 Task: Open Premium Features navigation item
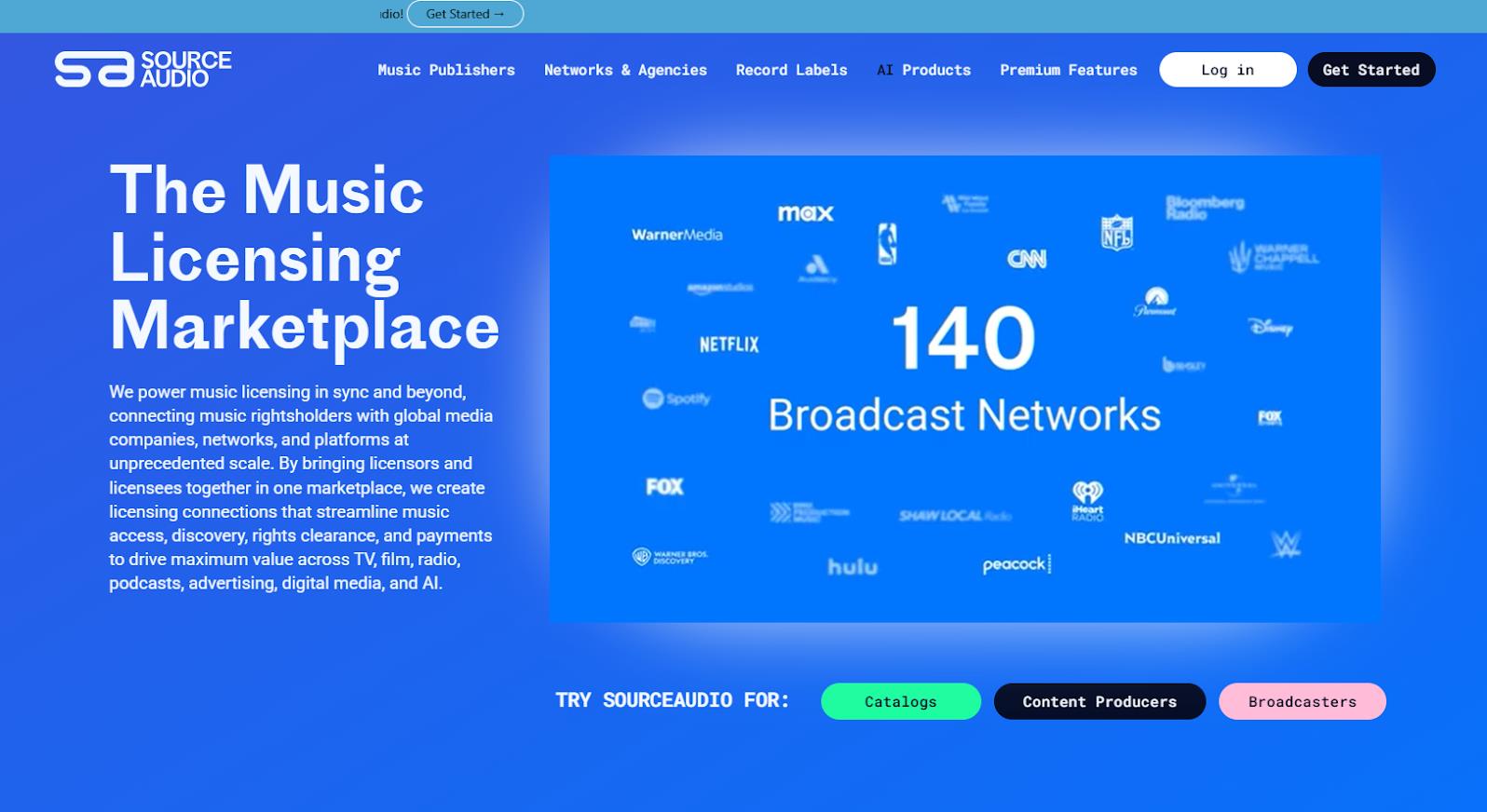point(1069,70)
